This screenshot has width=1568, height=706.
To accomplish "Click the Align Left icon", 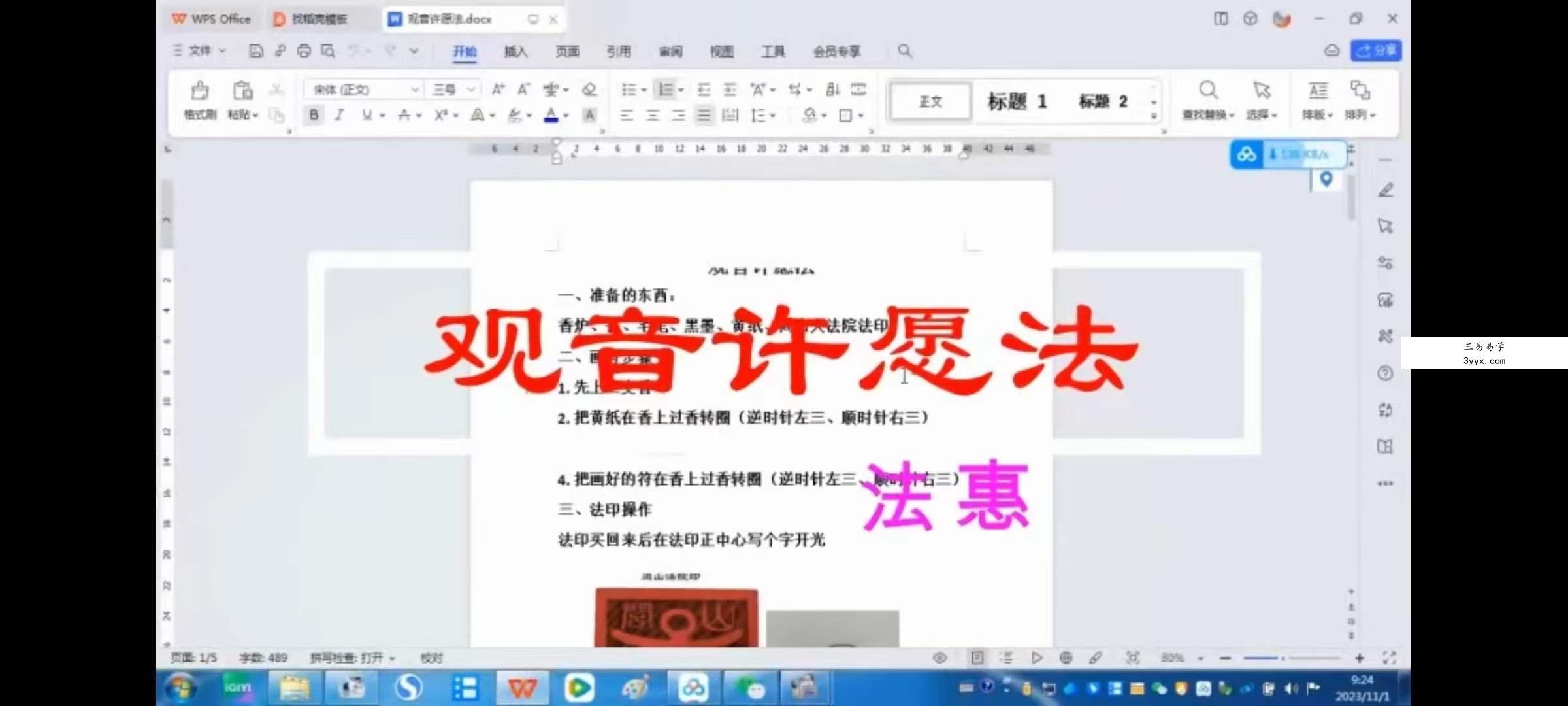I will 627,116.
